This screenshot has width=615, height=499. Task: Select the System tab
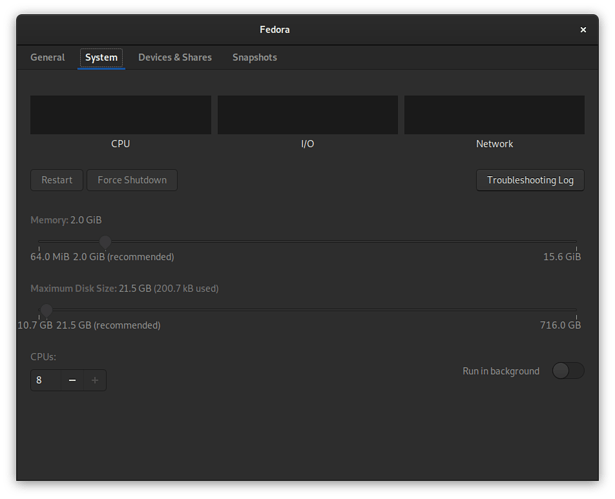(101, 57)
